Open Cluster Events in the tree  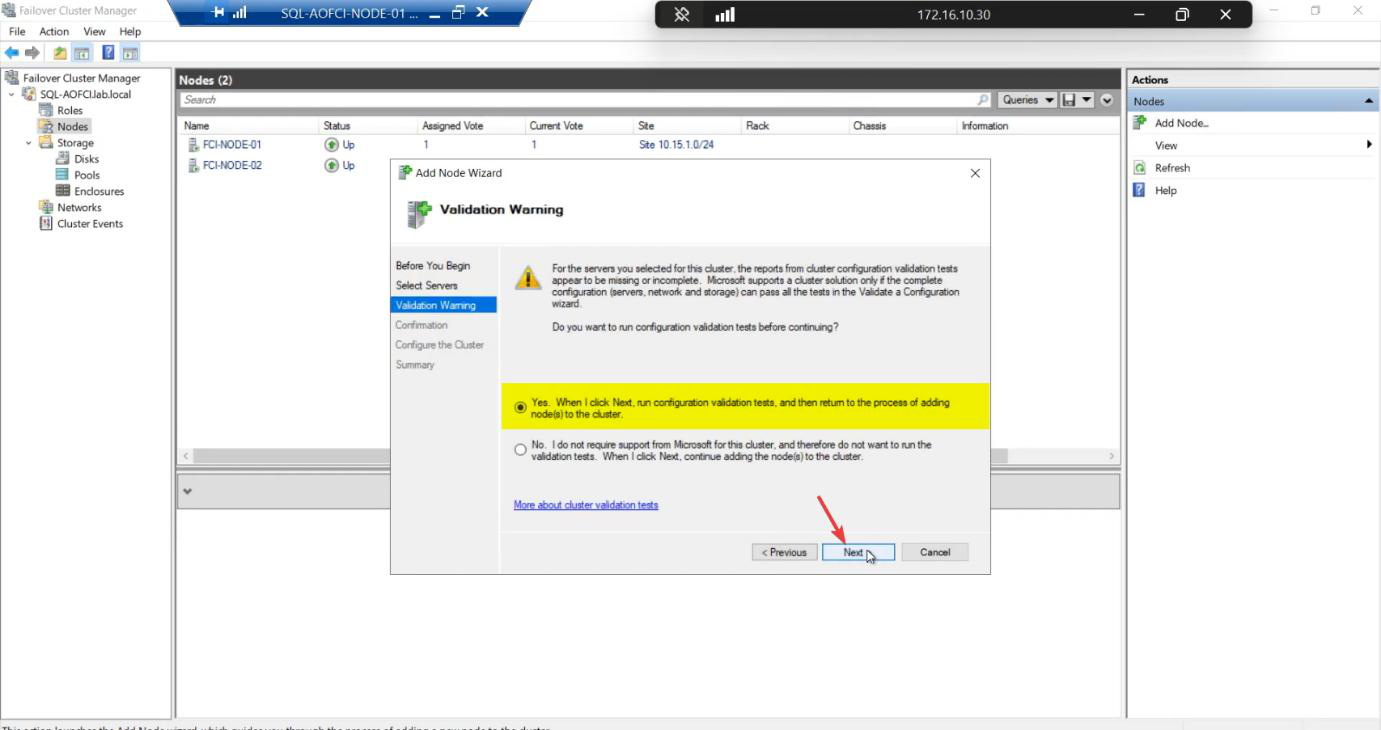pos(90,224)
